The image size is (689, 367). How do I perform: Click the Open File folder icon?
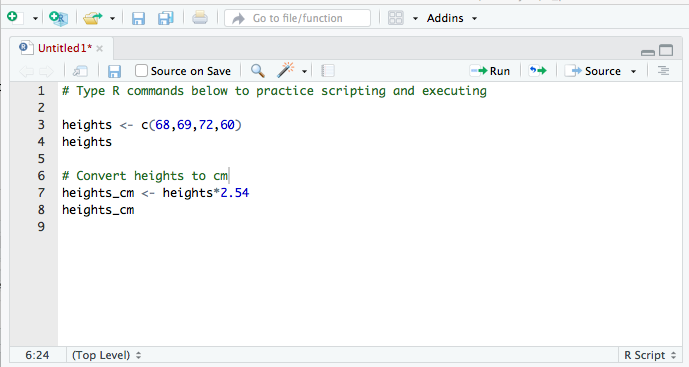(92, 18)
